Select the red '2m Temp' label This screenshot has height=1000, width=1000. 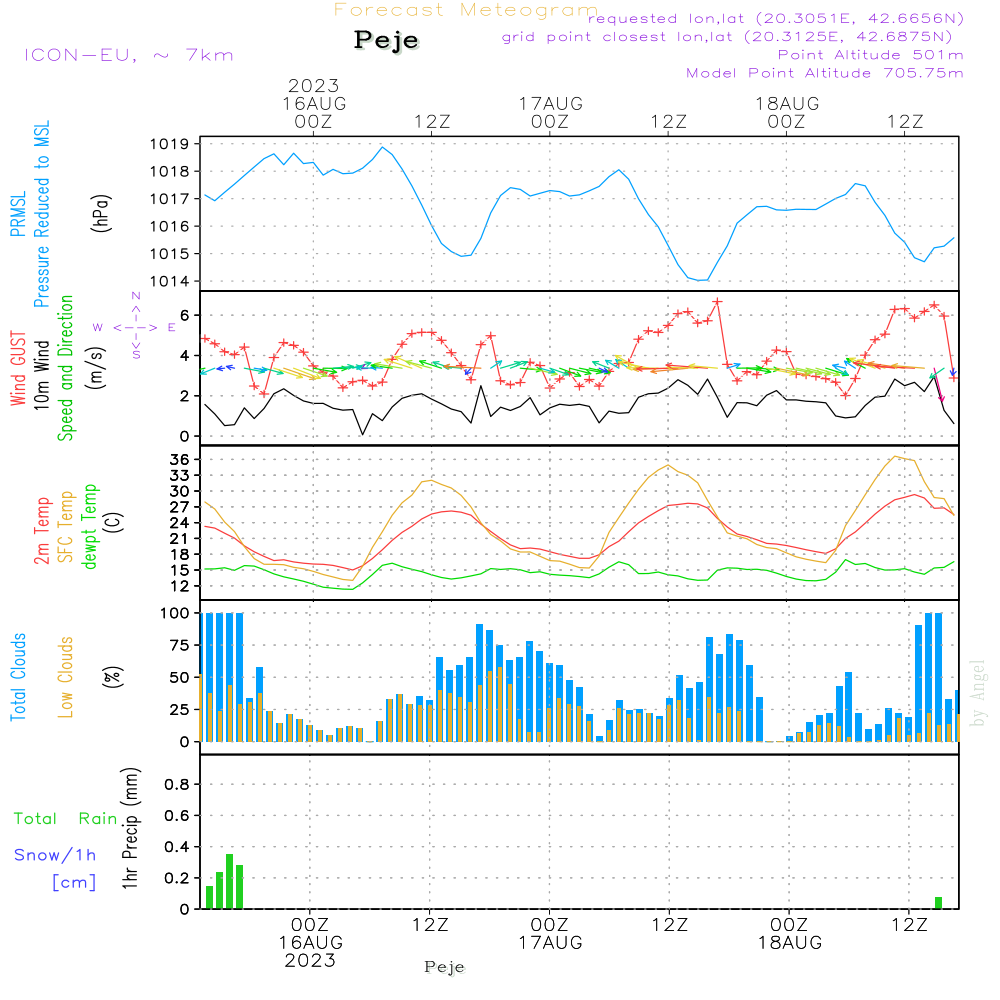tap(41, 531)
